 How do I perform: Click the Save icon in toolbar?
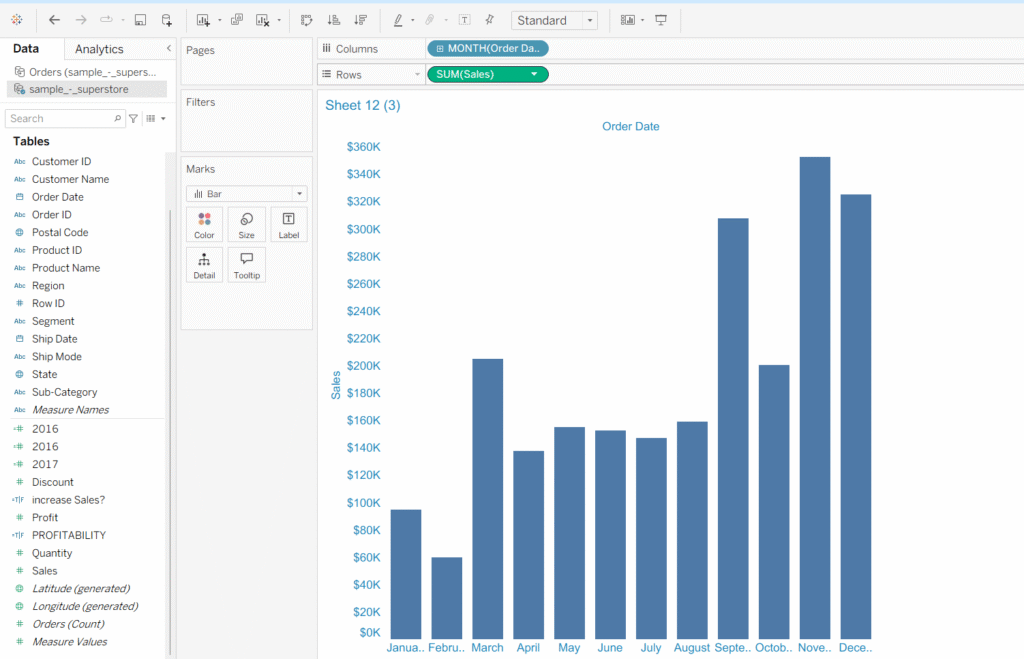click(140, 20)
